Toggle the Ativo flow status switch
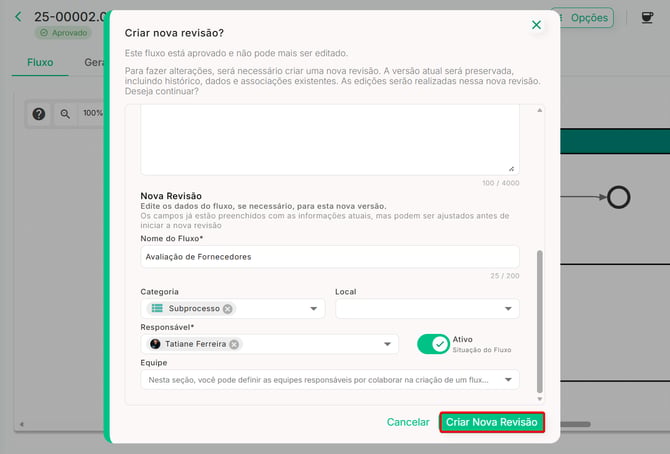Screen dimensions: 670x454 click(x=433, y=344)
